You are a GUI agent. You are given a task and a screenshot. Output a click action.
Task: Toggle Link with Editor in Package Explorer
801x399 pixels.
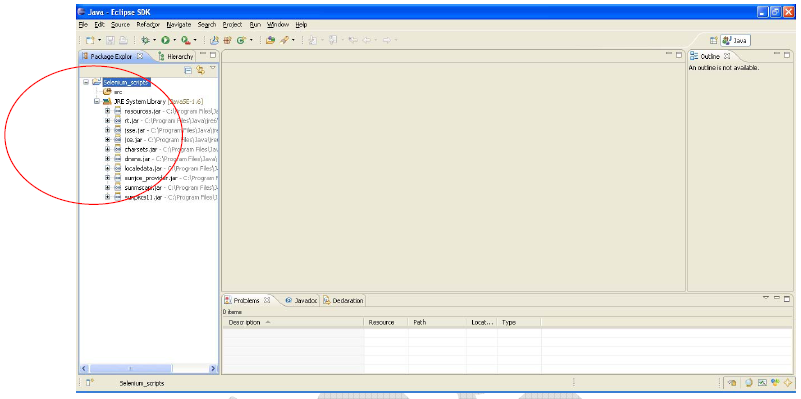200,70
